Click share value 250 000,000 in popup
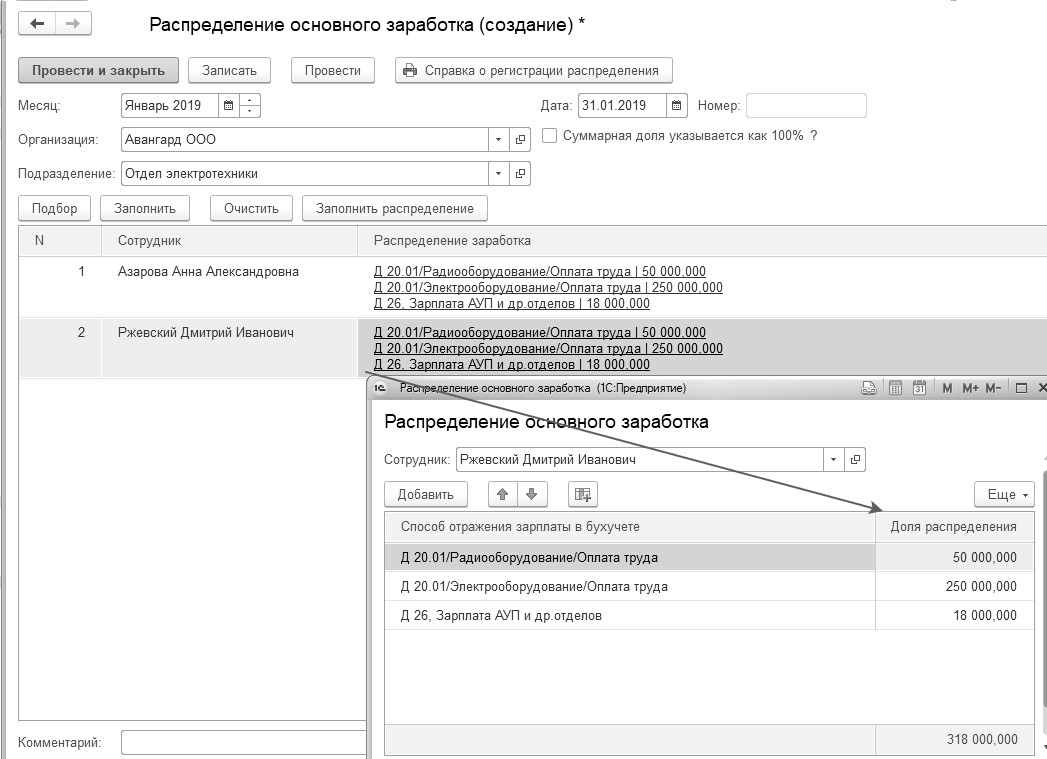1047x759 pixels. pos(981,587)
